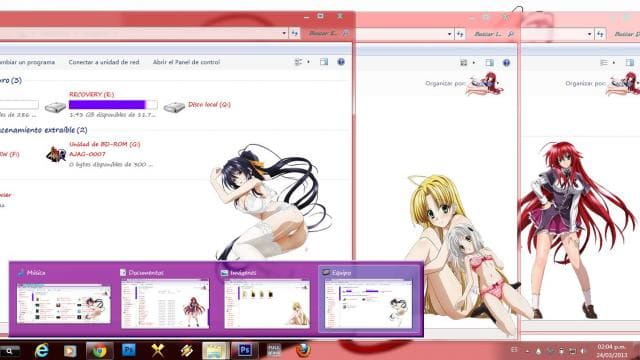Click the 0 bytes disponibles de 300 text

click(x=111, y=164)
